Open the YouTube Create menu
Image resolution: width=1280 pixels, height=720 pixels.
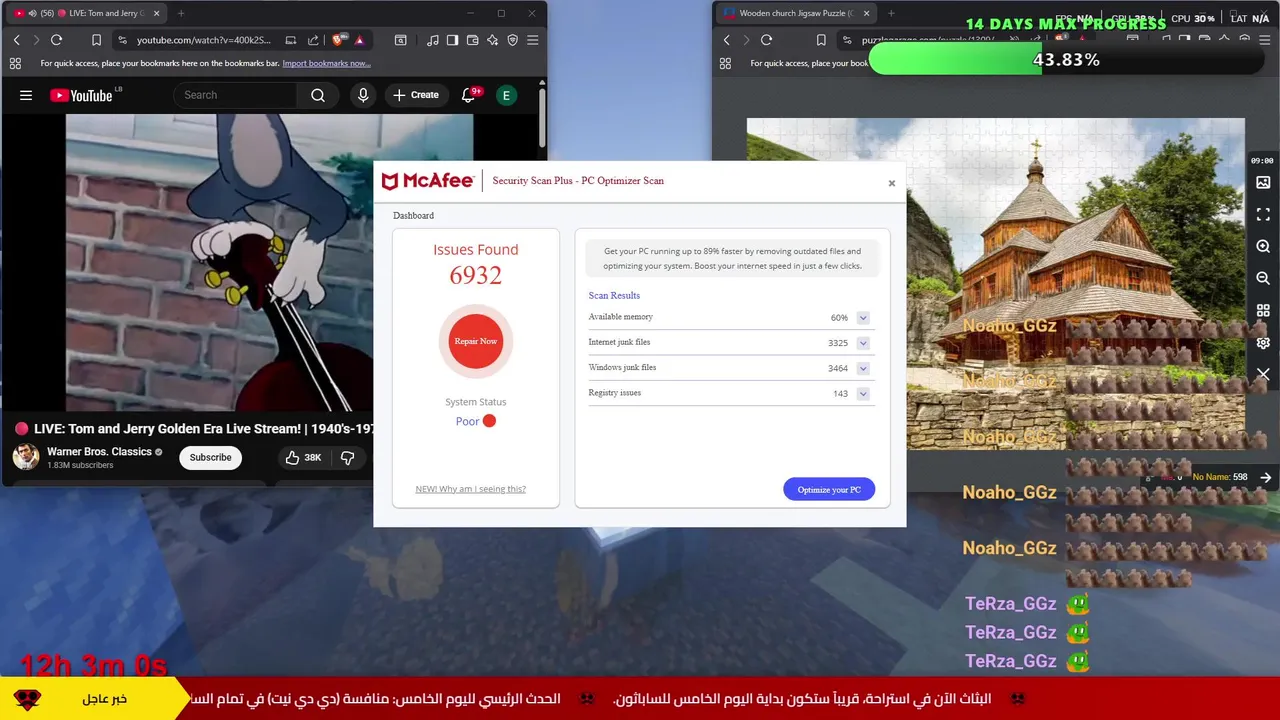[x=416, y=95]
